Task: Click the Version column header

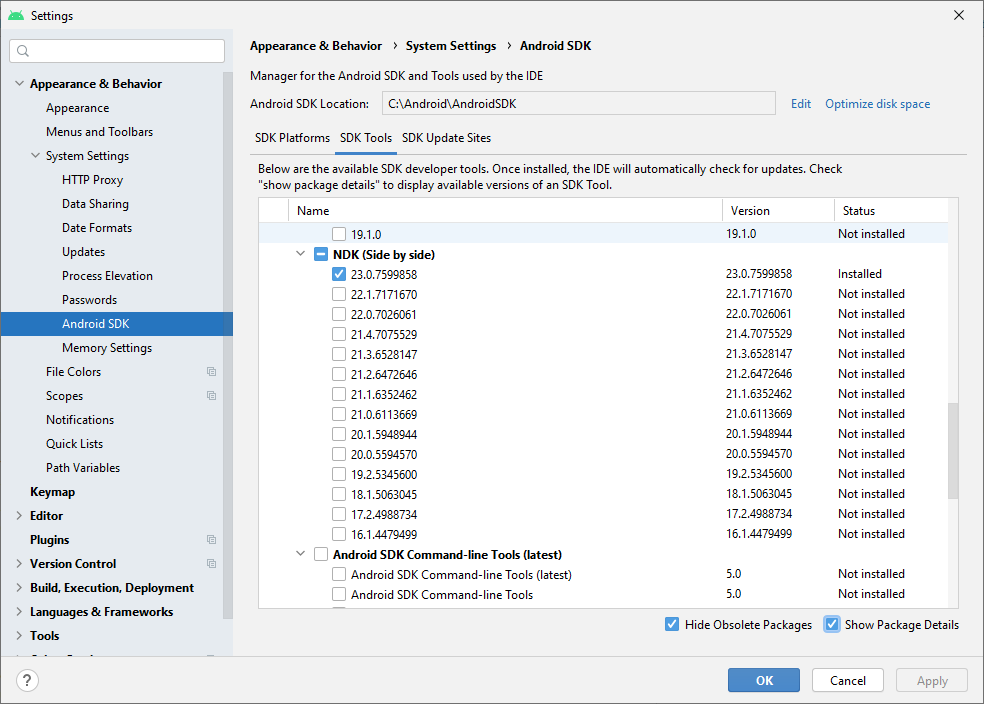Action: point(778,211)
